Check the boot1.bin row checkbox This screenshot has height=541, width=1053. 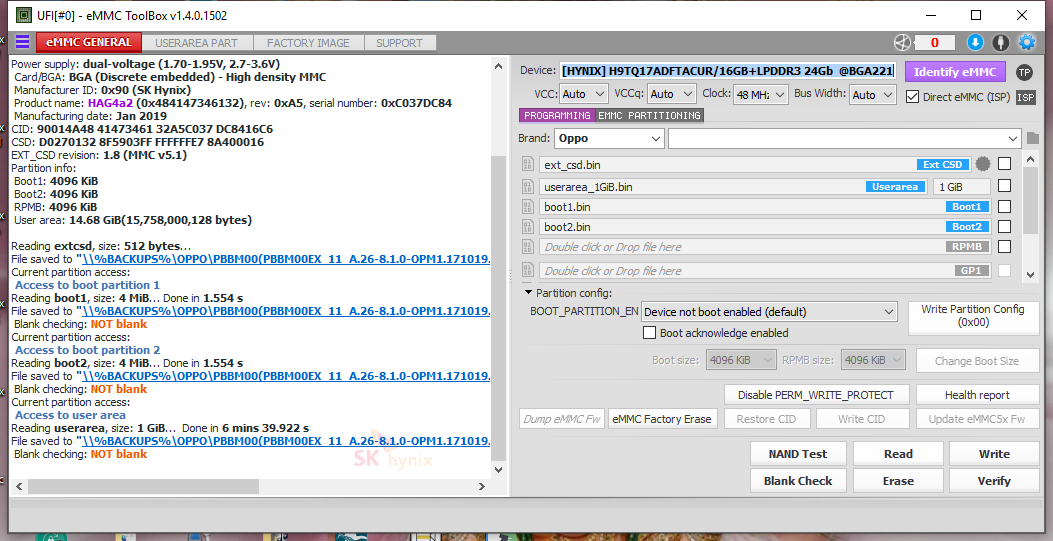[1004, 206]
